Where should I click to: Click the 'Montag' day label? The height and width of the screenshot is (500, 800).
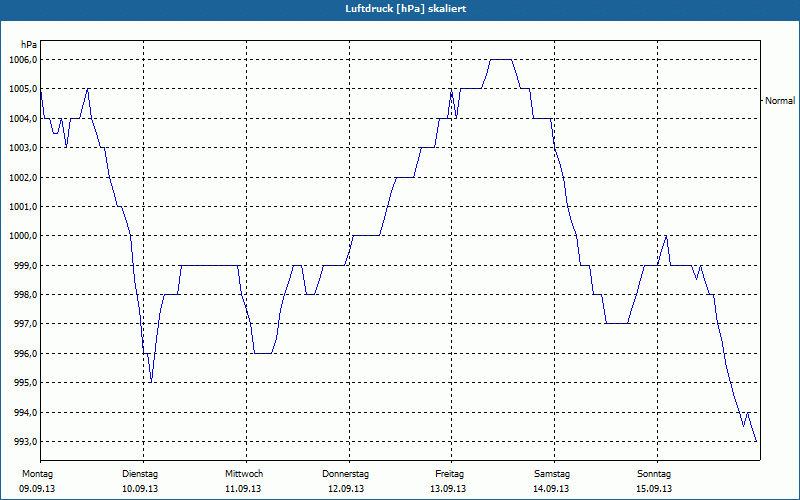(x=37, y=474)
